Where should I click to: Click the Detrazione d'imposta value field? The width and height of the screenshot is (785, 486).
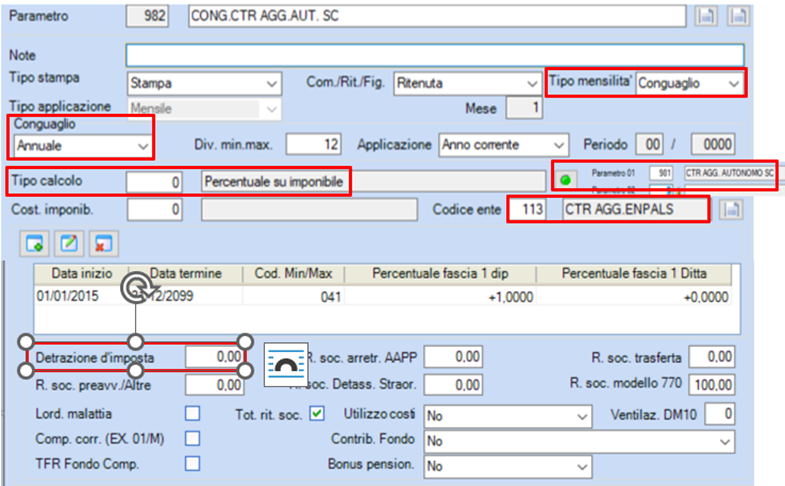click(215, 357)
